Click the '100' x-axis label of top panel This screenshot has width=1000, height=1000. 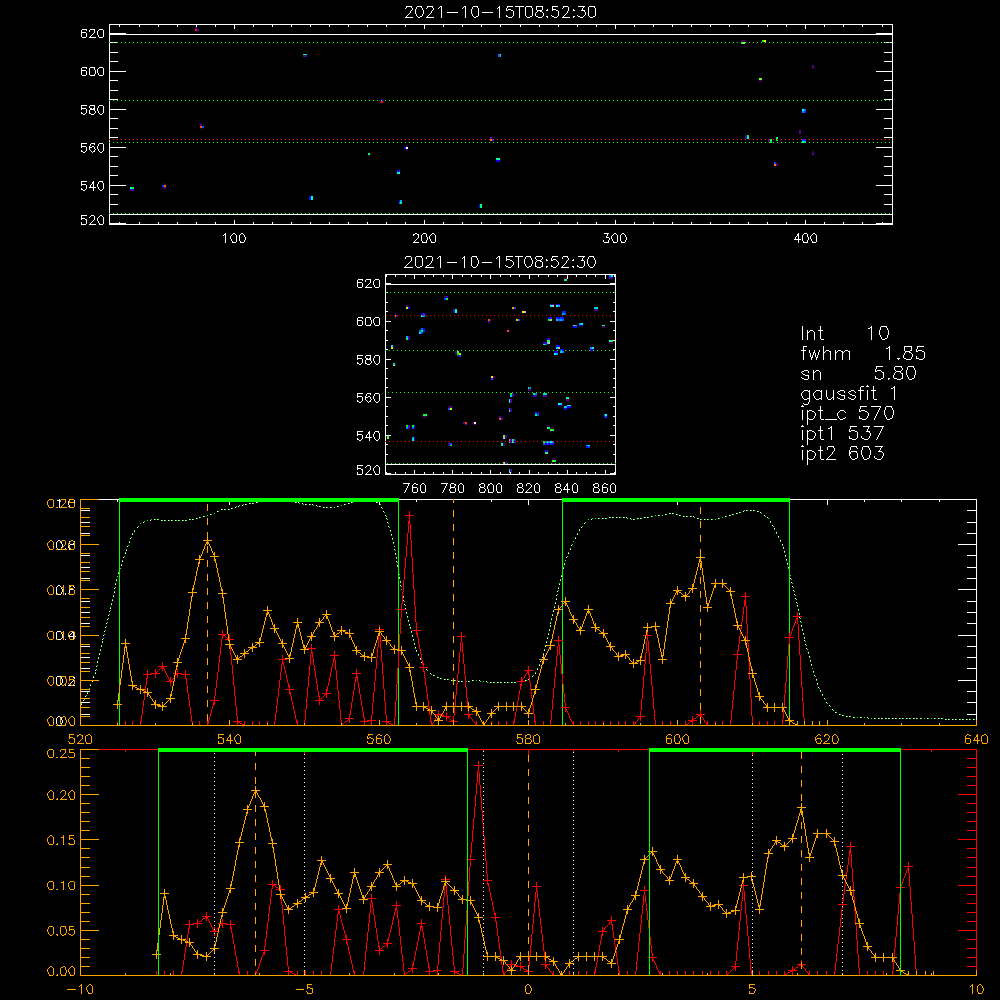click(x=234, y=239)
